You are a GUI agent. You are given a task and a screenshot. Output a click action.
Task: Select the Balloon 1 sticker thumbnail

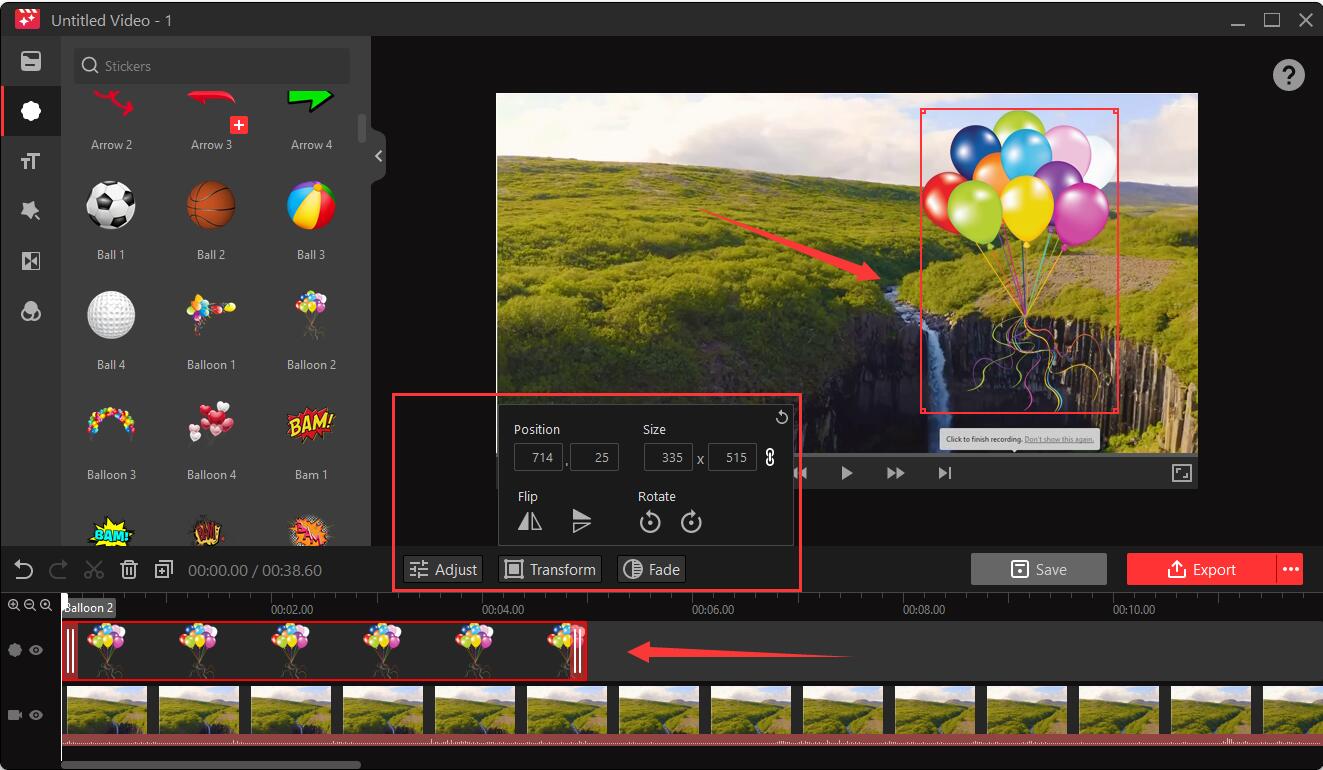(x=210, y=313)
